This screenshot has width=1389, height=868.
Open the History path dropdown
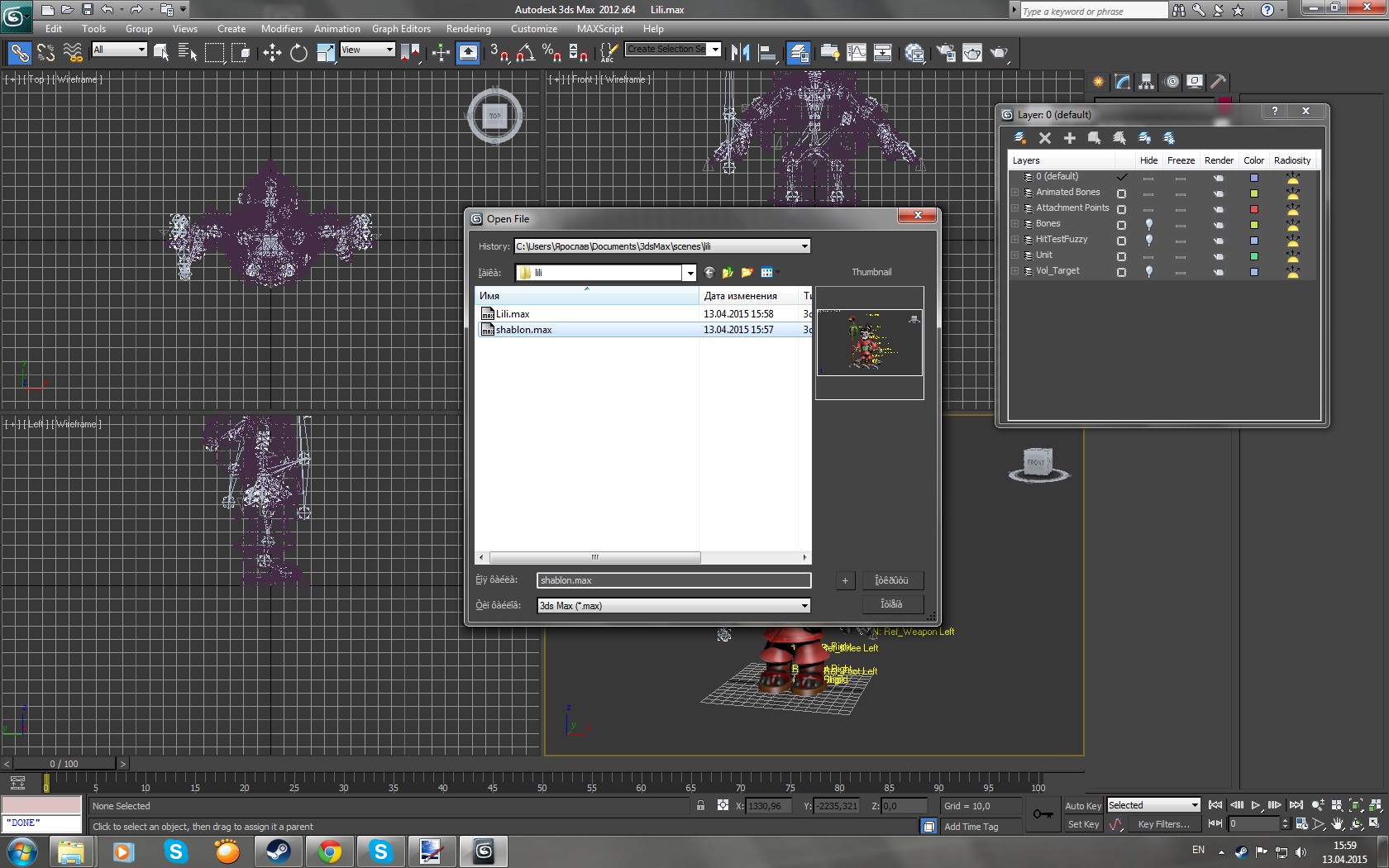point(804,246)
